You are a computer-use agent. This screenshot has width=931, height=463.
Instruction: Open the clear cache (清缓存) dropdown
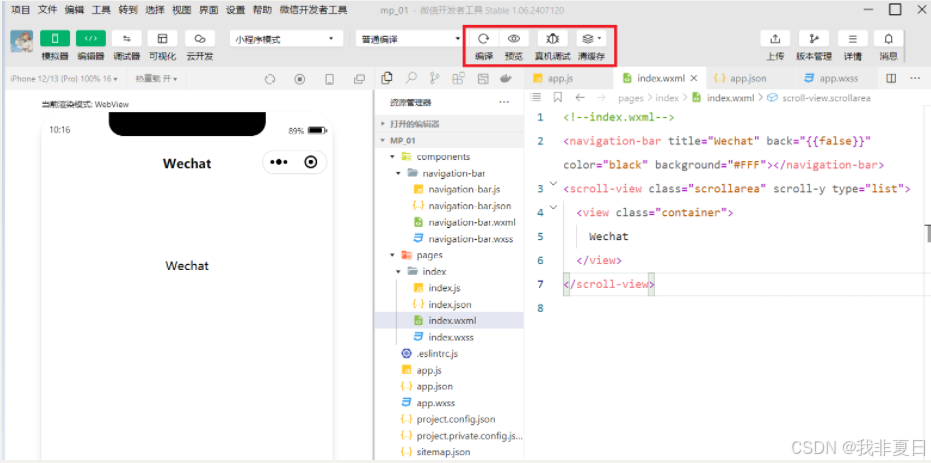click(591, 39)
